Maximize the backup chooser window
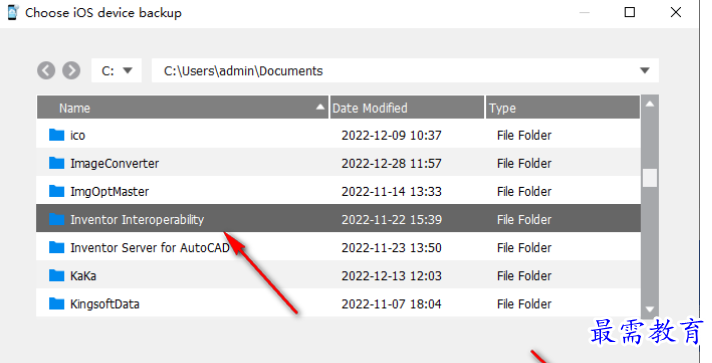 [630, 12]
